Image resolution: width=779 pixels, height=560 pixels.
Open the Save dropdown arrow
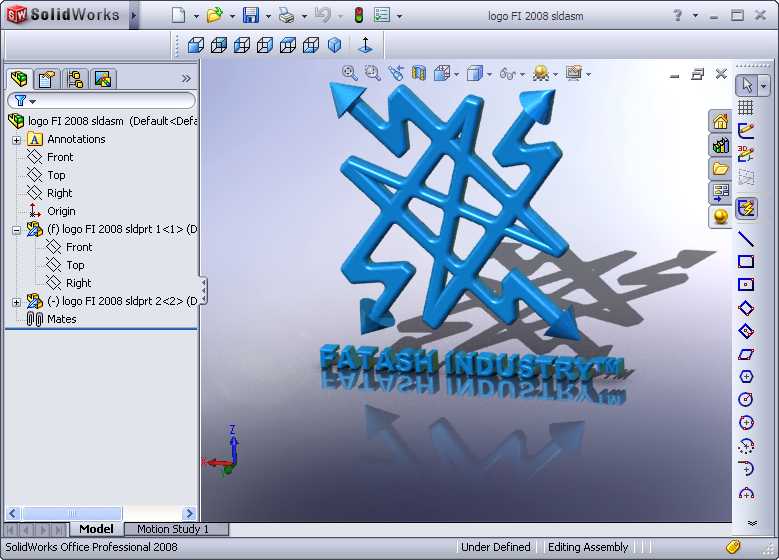(268, 16)
